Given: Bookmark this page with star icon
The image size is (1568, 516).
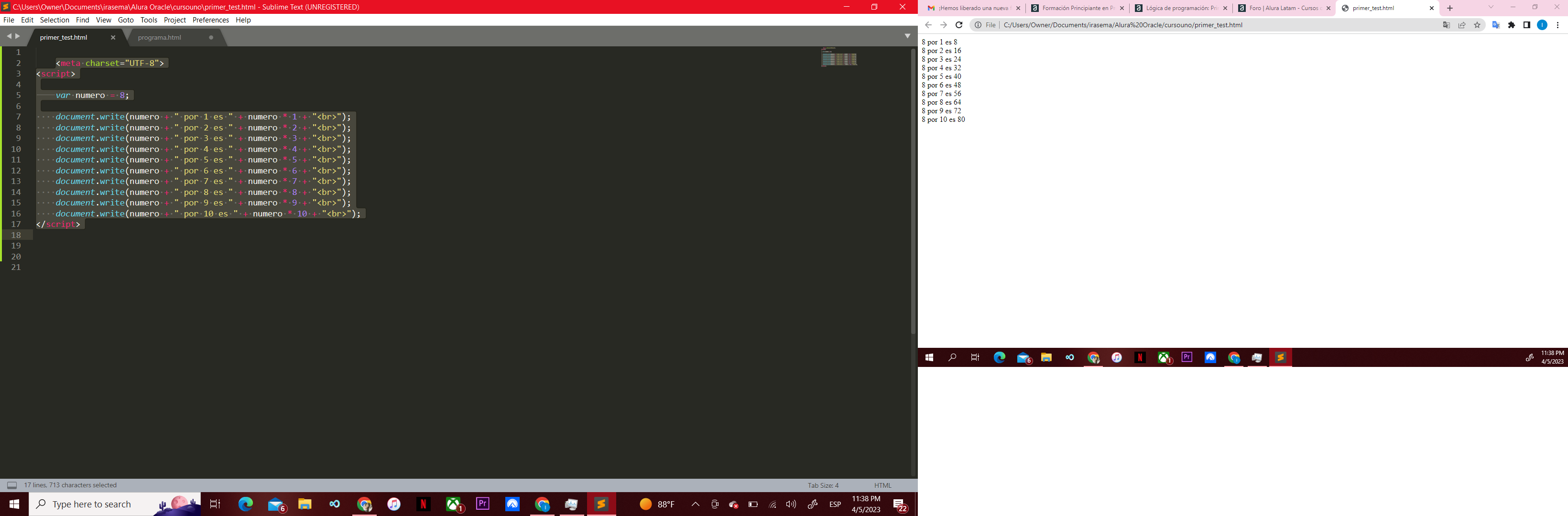Looking at the screenshot, I should (x=1477, y=25).
